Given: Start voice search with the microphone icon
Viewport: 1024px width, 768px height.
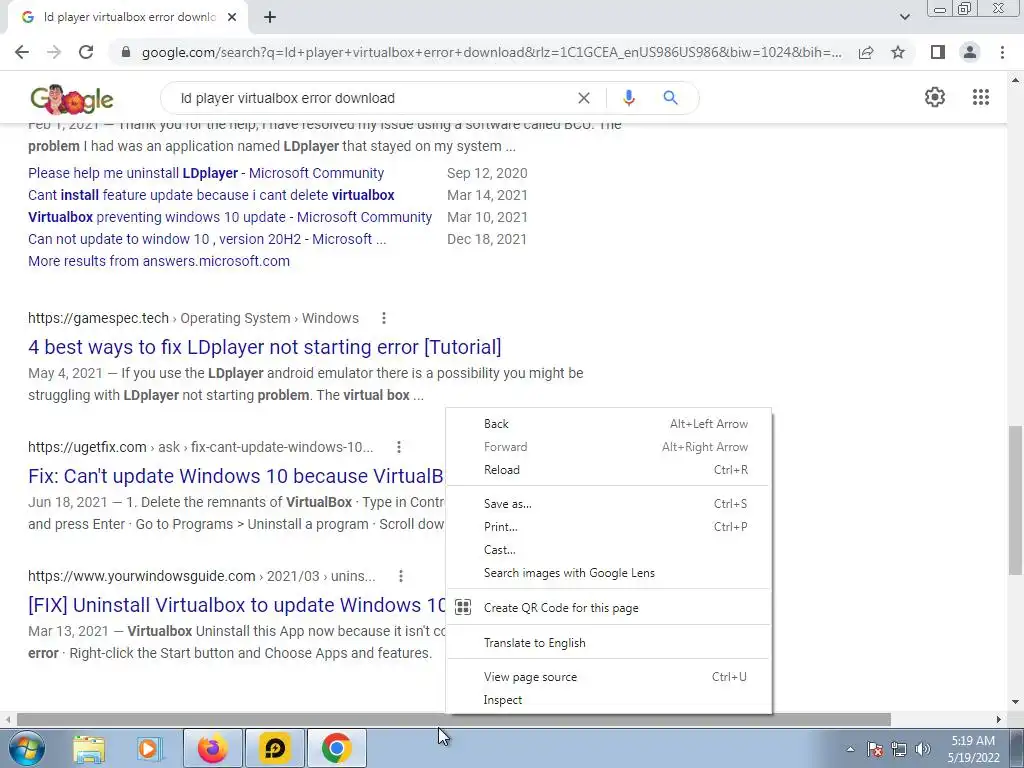Looking at the screenshot, I should (628, 98).
